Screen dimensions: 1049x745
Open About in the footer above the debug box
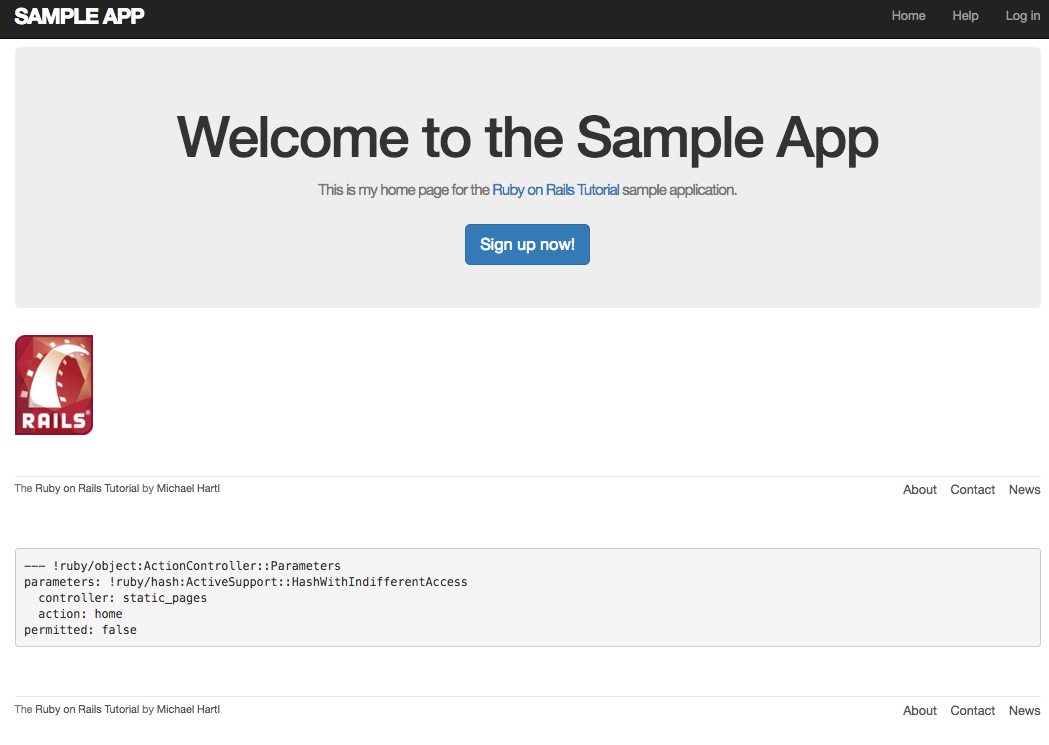[919, 490]
